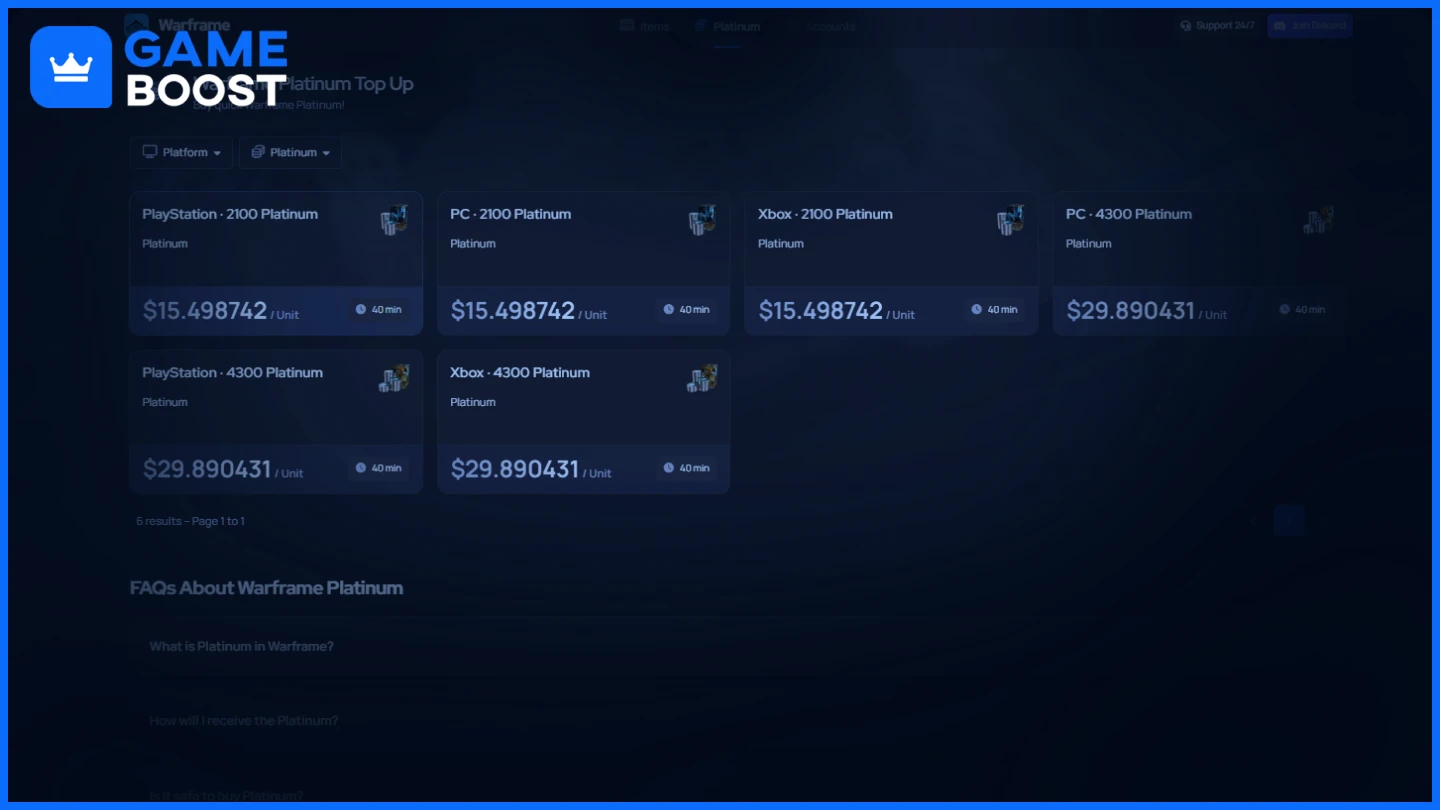This screenshot has height=810, width=1440.
Task: Click clock icon on PC 2100 Platinum card
Action: [669, 310]
